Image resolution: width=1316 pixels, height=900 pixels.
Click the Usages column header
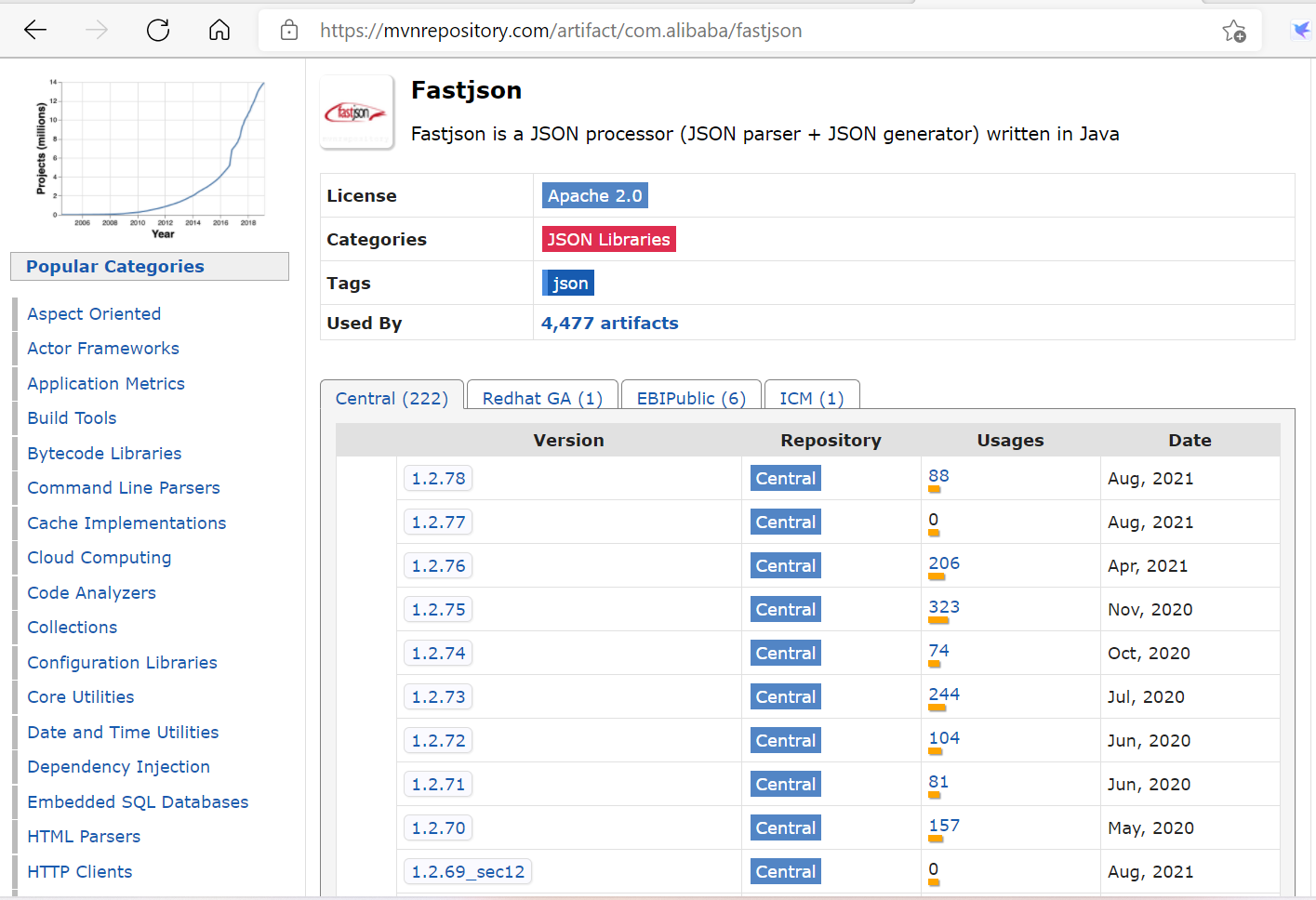(x=1010, y=440)
